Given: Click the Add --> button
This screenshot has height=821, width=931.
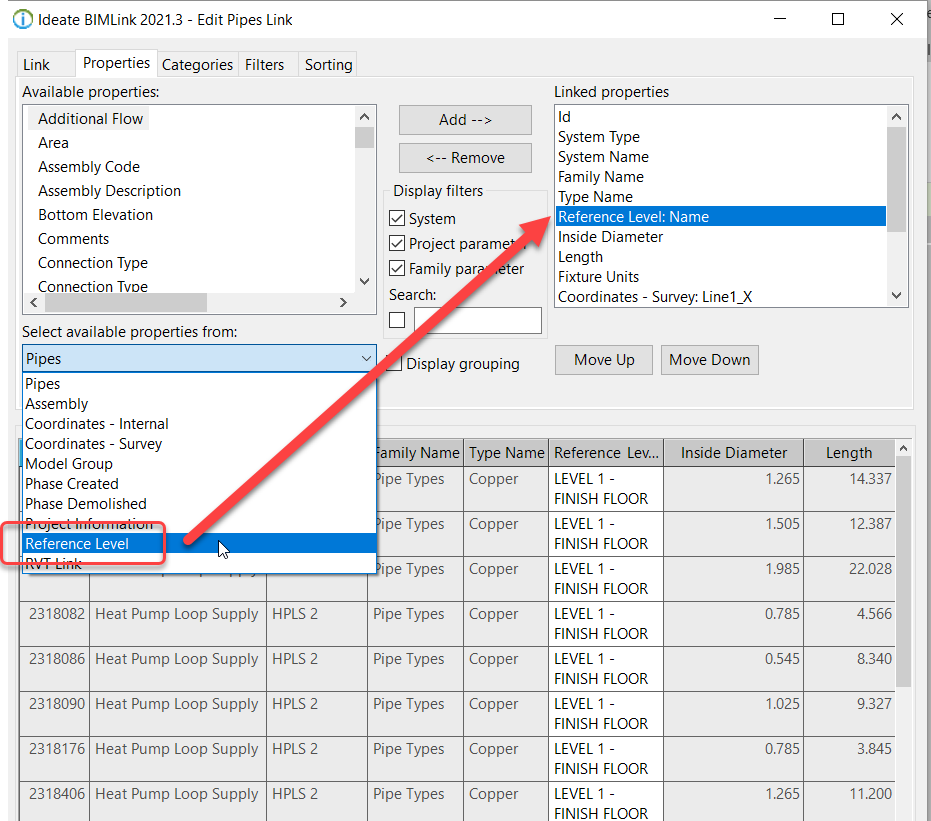Looking at the screenshot, I should point(464,120).
